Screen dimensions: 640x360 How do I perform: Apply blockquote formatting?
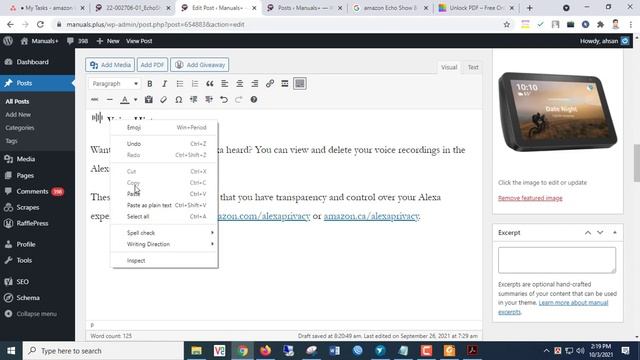click(x=210, y=84)
